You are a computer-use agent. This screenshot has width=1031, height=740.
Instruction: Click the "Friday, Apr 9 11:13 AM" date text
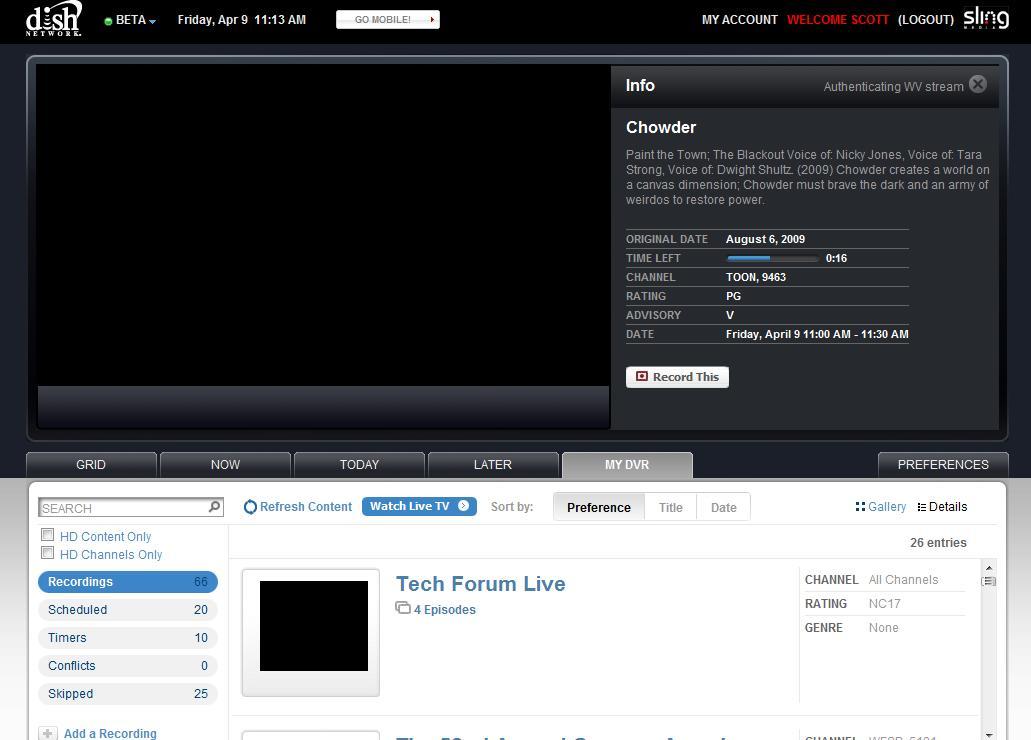(x=242, y=20)
